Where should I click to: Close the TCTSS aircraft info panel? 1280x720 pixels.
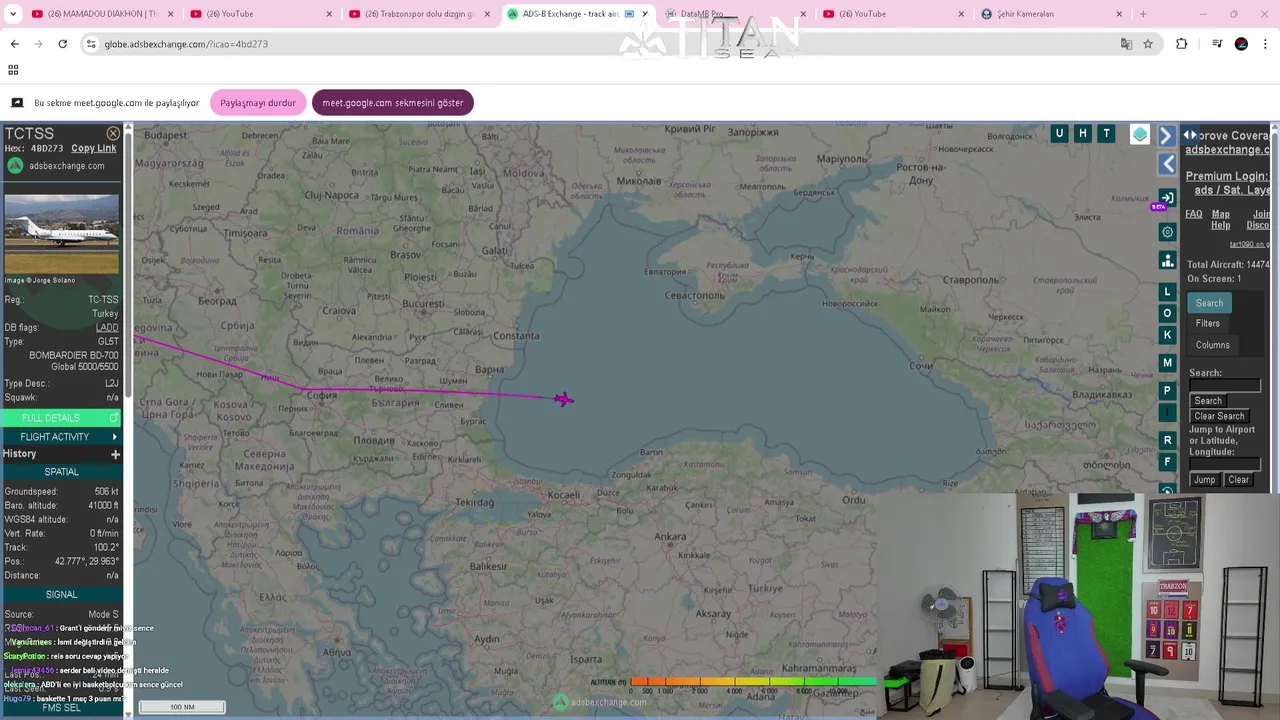coord(113,133)
